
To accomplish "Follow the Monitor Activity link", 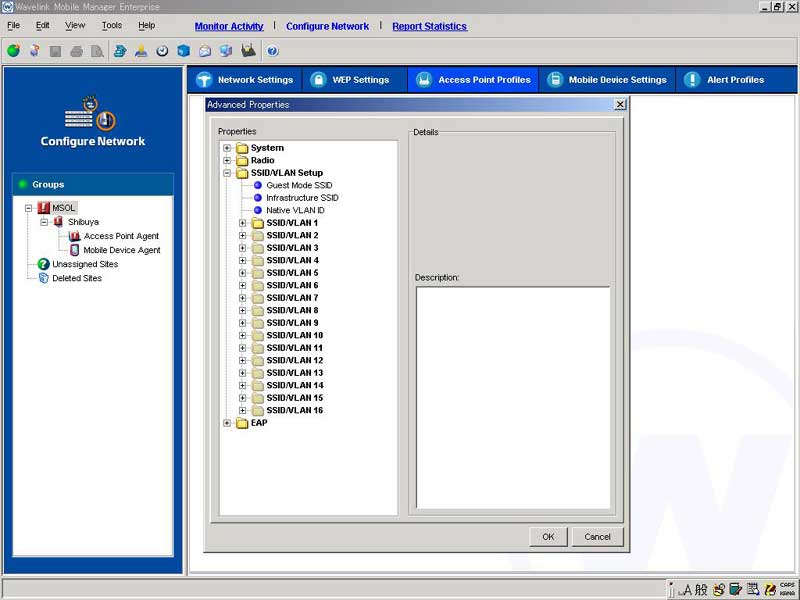I will (229, 27).
